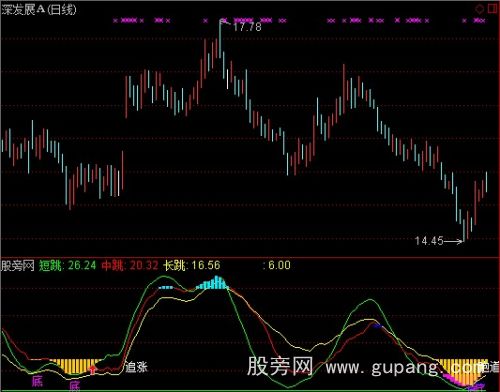Click the 14.45 low price label
Viewport: 500px width, 392px height.
point(429,241)
